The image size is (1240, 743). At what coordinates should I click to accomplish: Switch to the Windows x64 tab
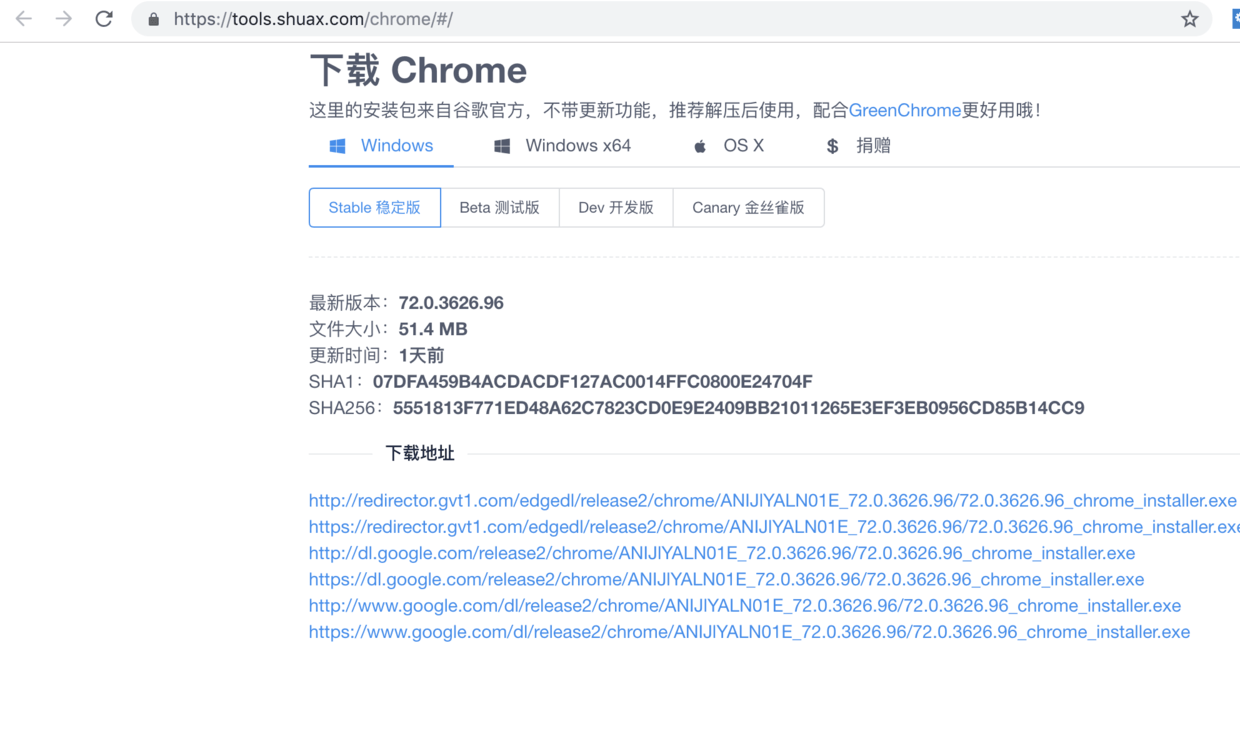point(562,146)
